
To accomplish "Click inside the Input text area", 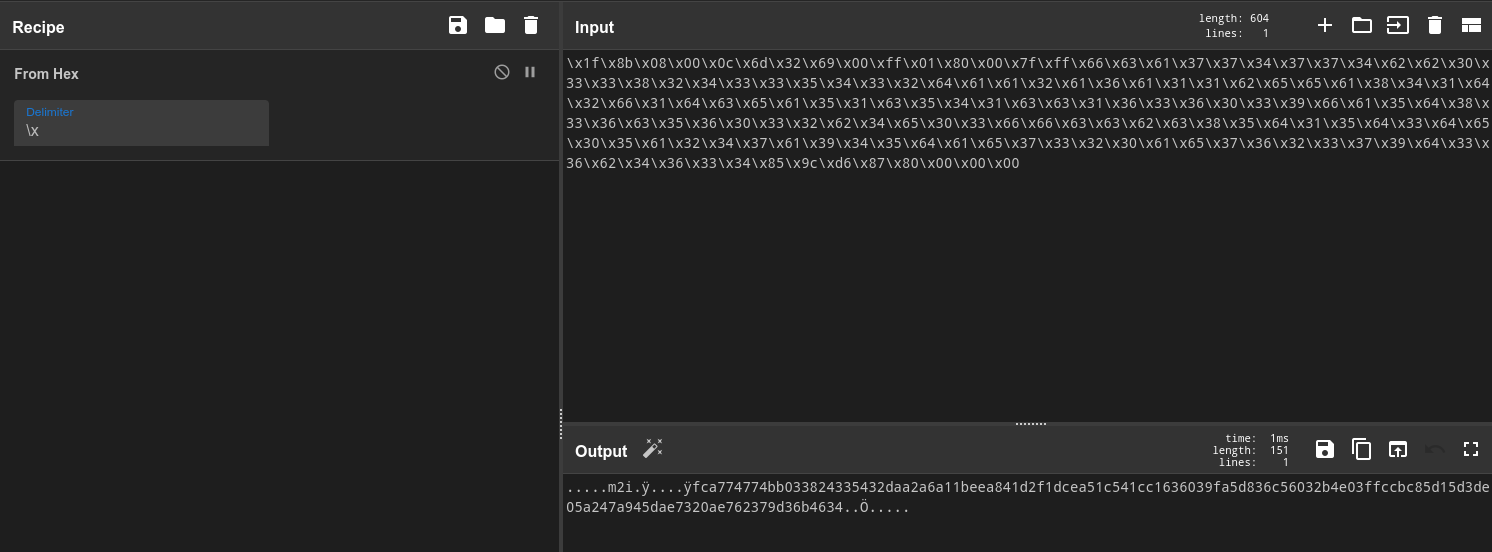I will point(1026,290).
